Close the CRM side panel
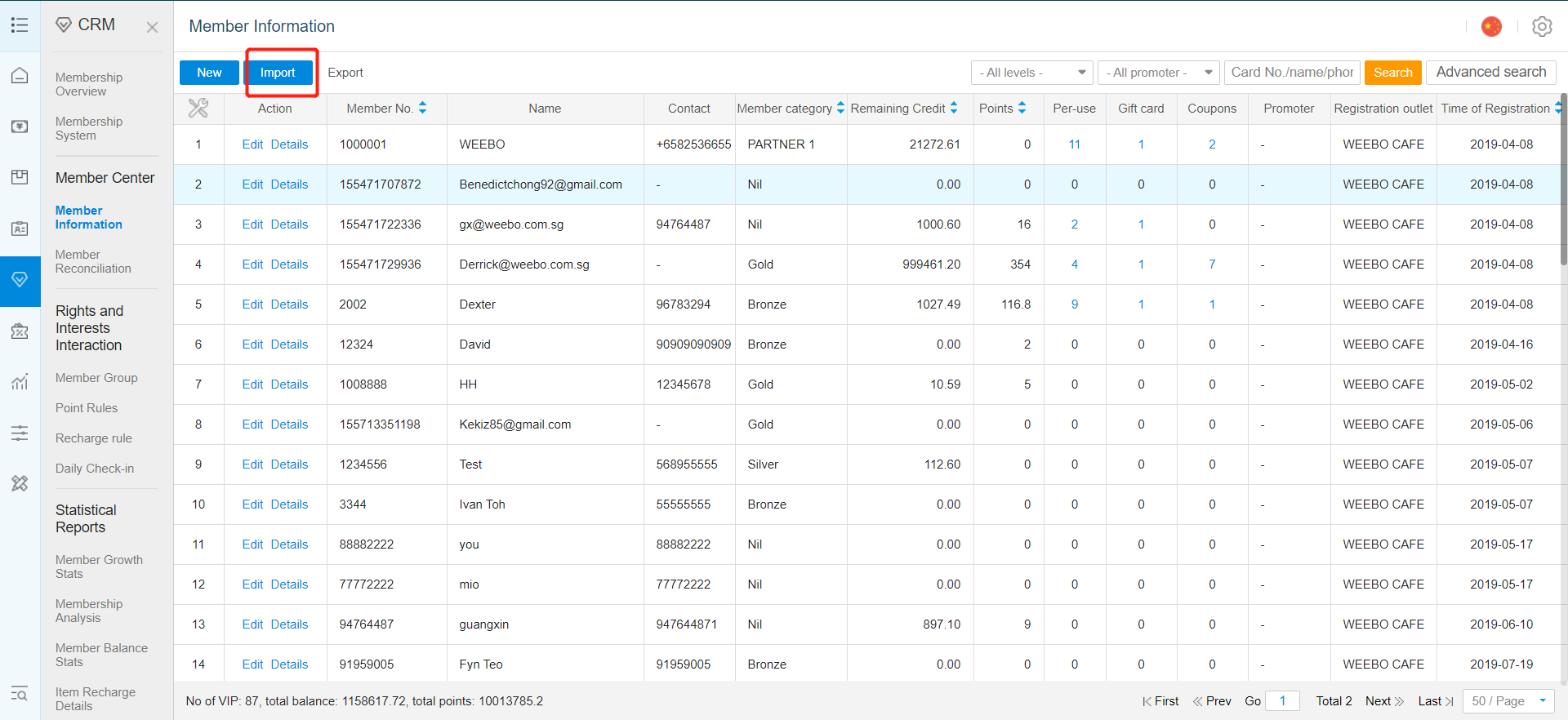Viewport: 1568px width, 720px height. [x=152, y=27]
